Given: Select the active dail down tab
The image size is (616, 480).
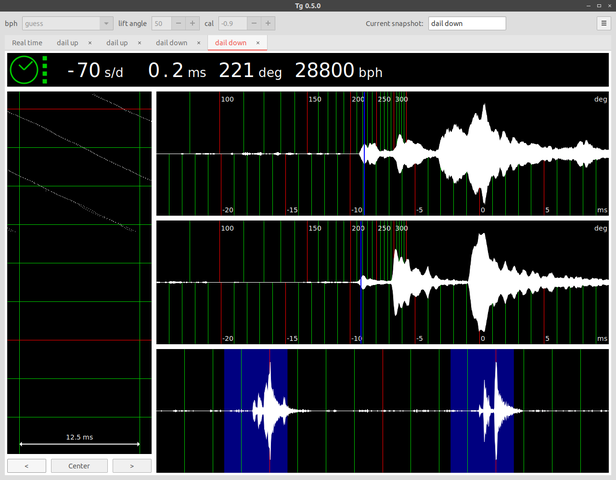Looking at the screenshot, I should (x=231, y=43).
